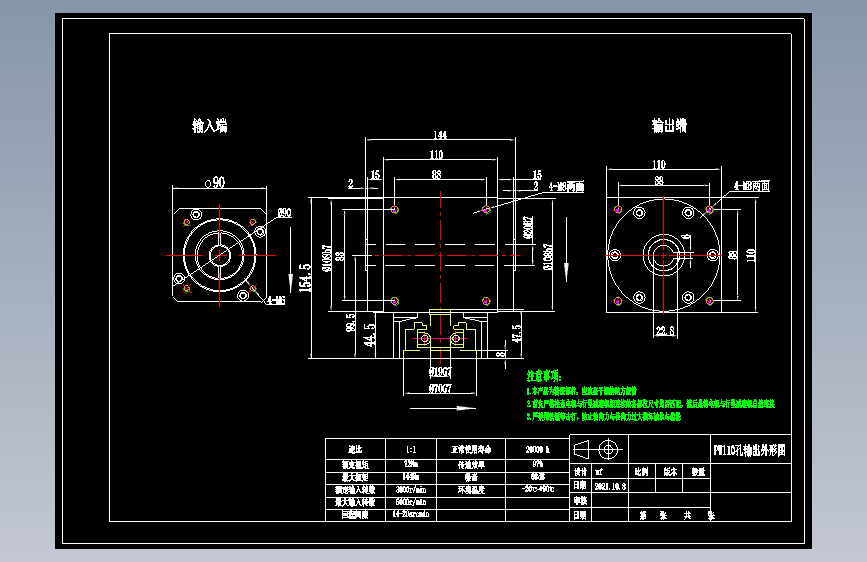The width and height of the screenshot is (867, 562).
Task: Click the 正常使用寿命 table cell
Action: [471, 449]
